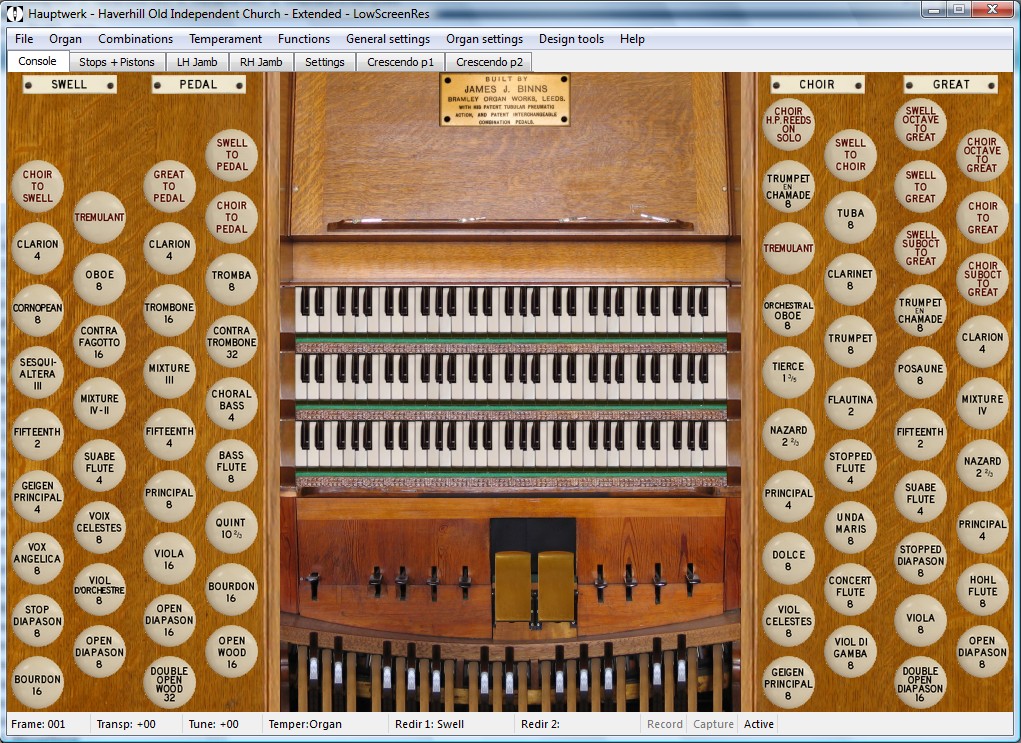
Task: Draw the Hohl Flute 8 stop
Action: point(983,590)
